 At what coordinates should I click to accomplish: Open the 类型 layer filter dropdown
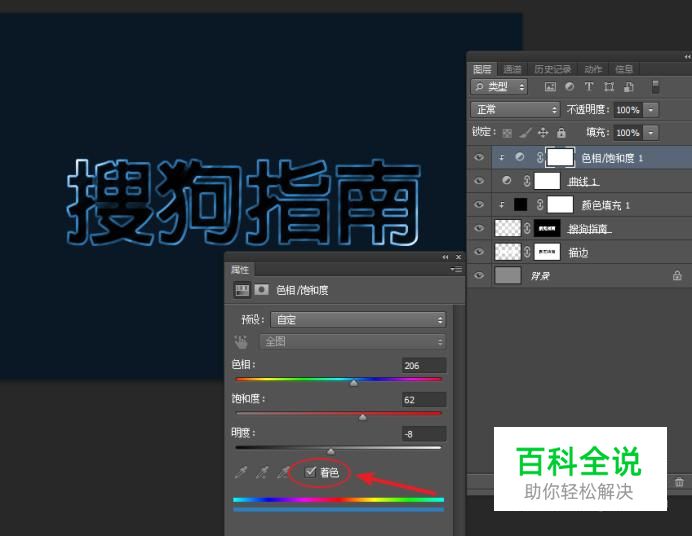click(x=499, y=86)
